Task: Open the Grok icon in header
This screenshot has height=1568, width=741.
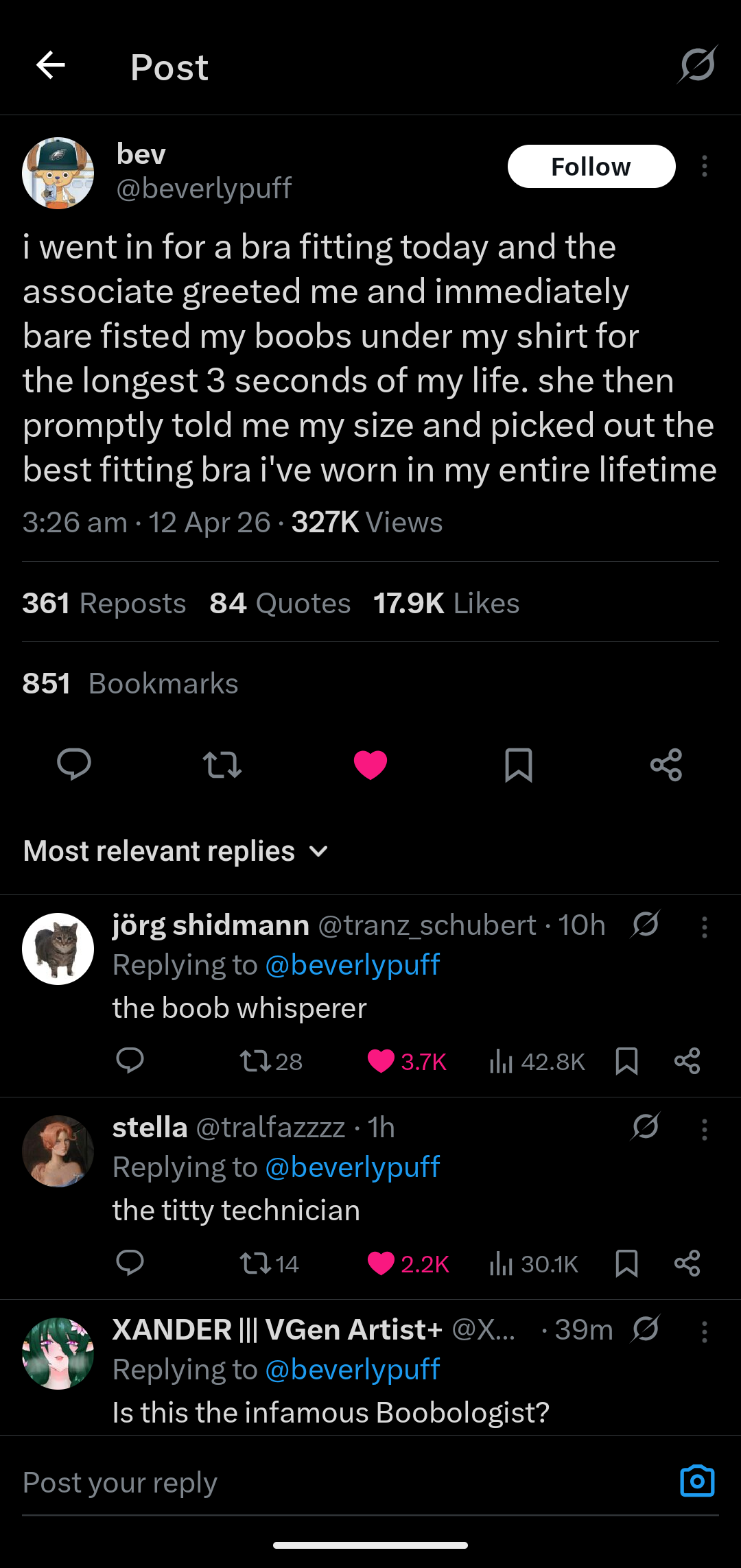Action: coord(698,64)
